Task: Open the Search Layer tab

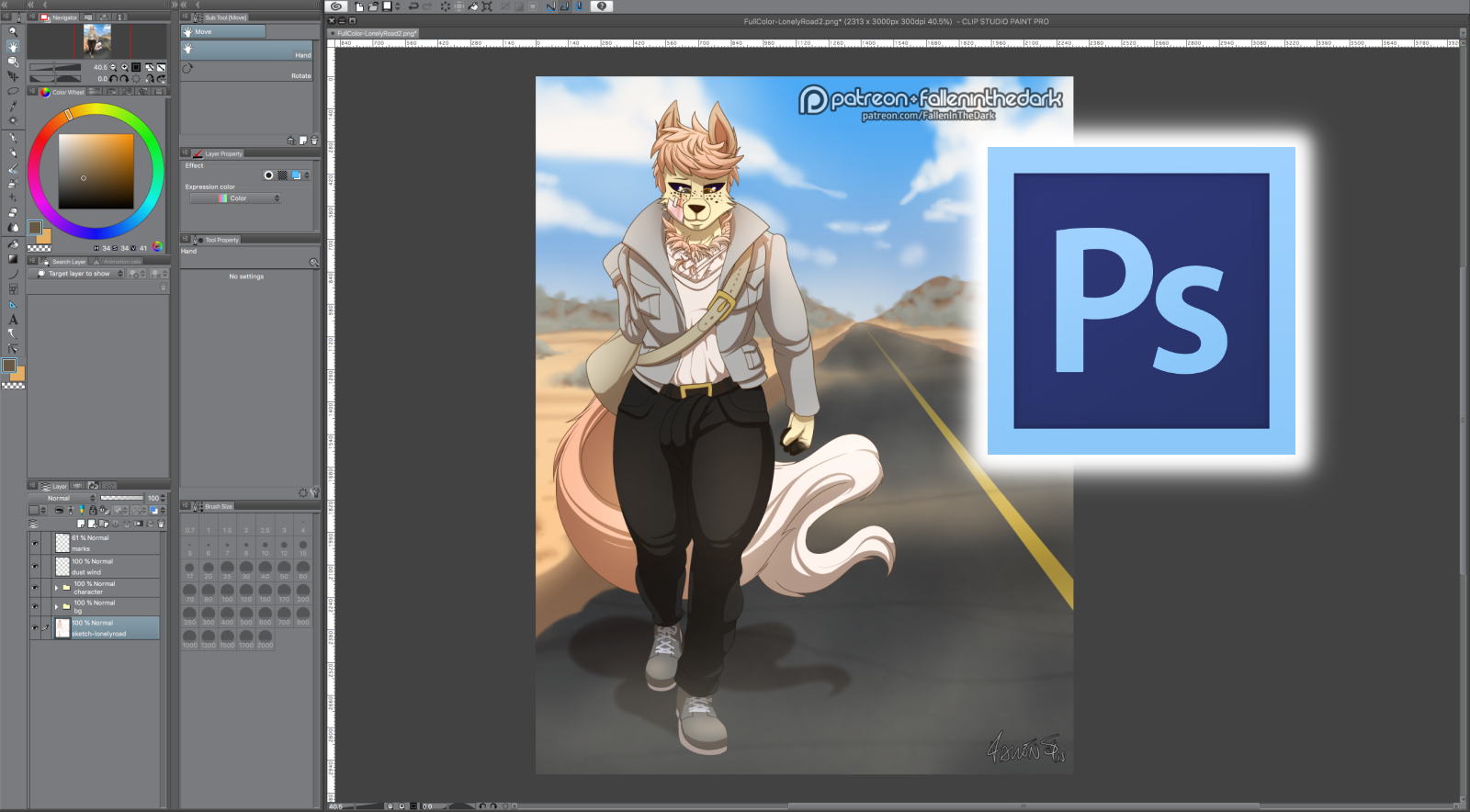Action: (x=63, y=262)
